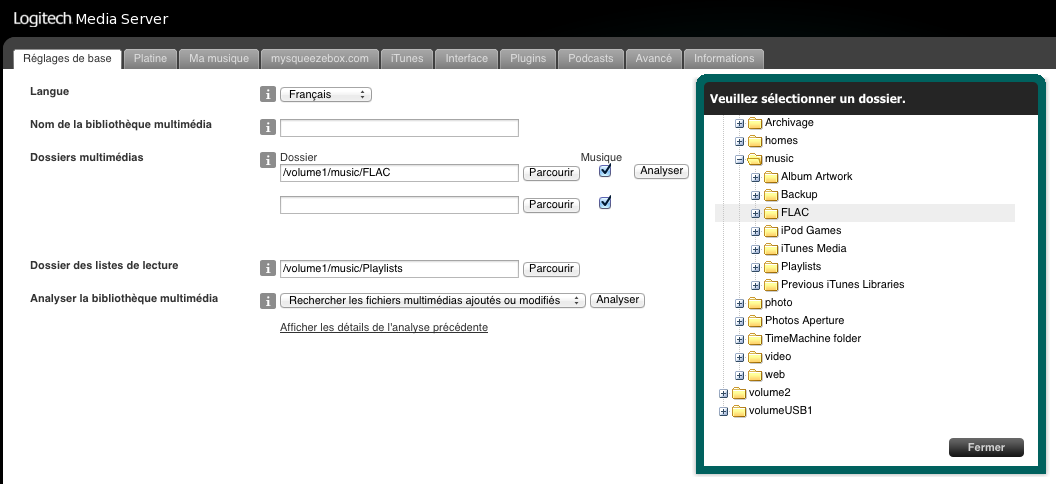Focus the Nom de la bibliothèque multimédia field
This screenshot has height=484, width=1056.
click(399, 128)
